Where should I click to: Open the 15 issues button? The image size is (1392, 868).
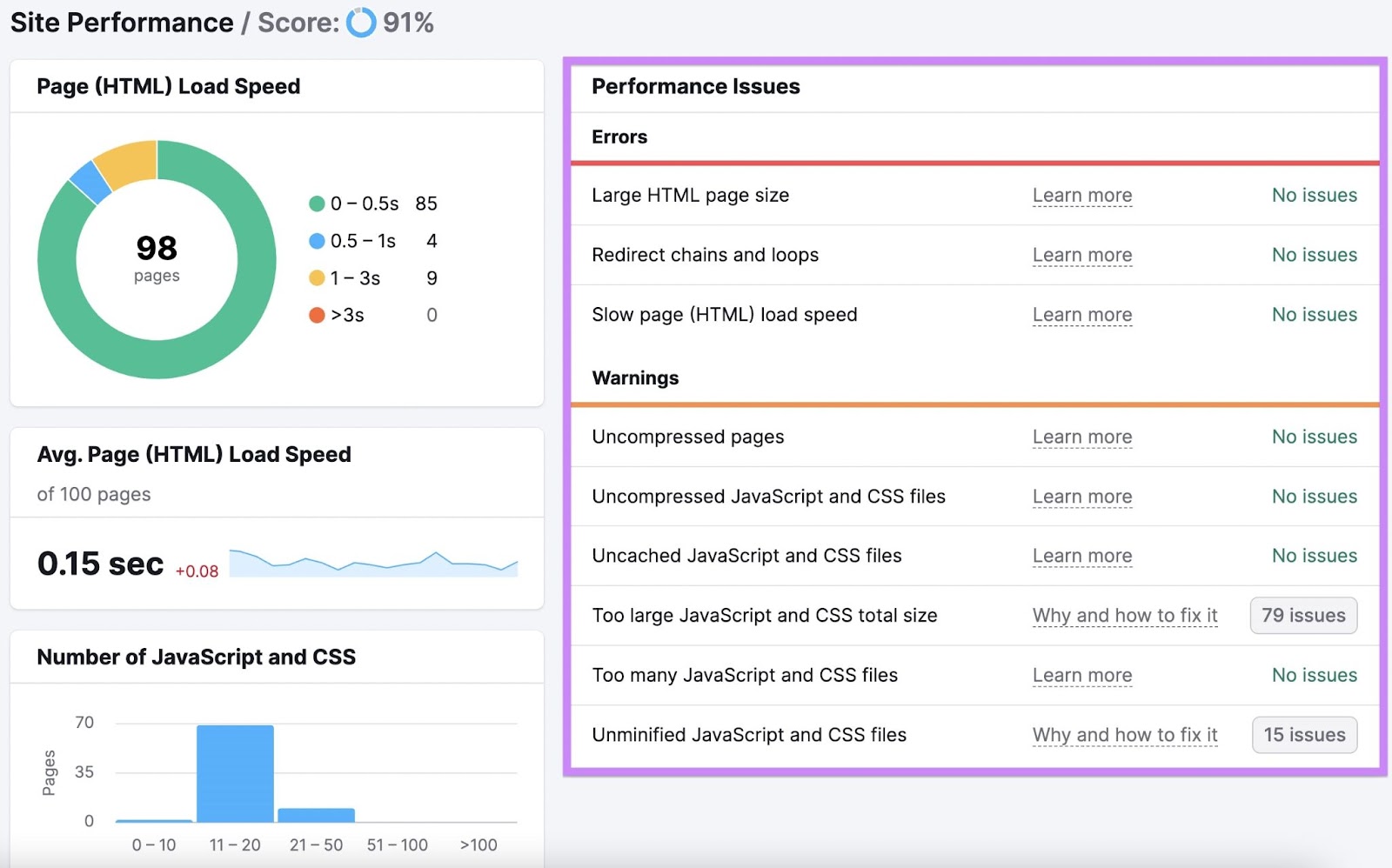tap(1303, 735)
